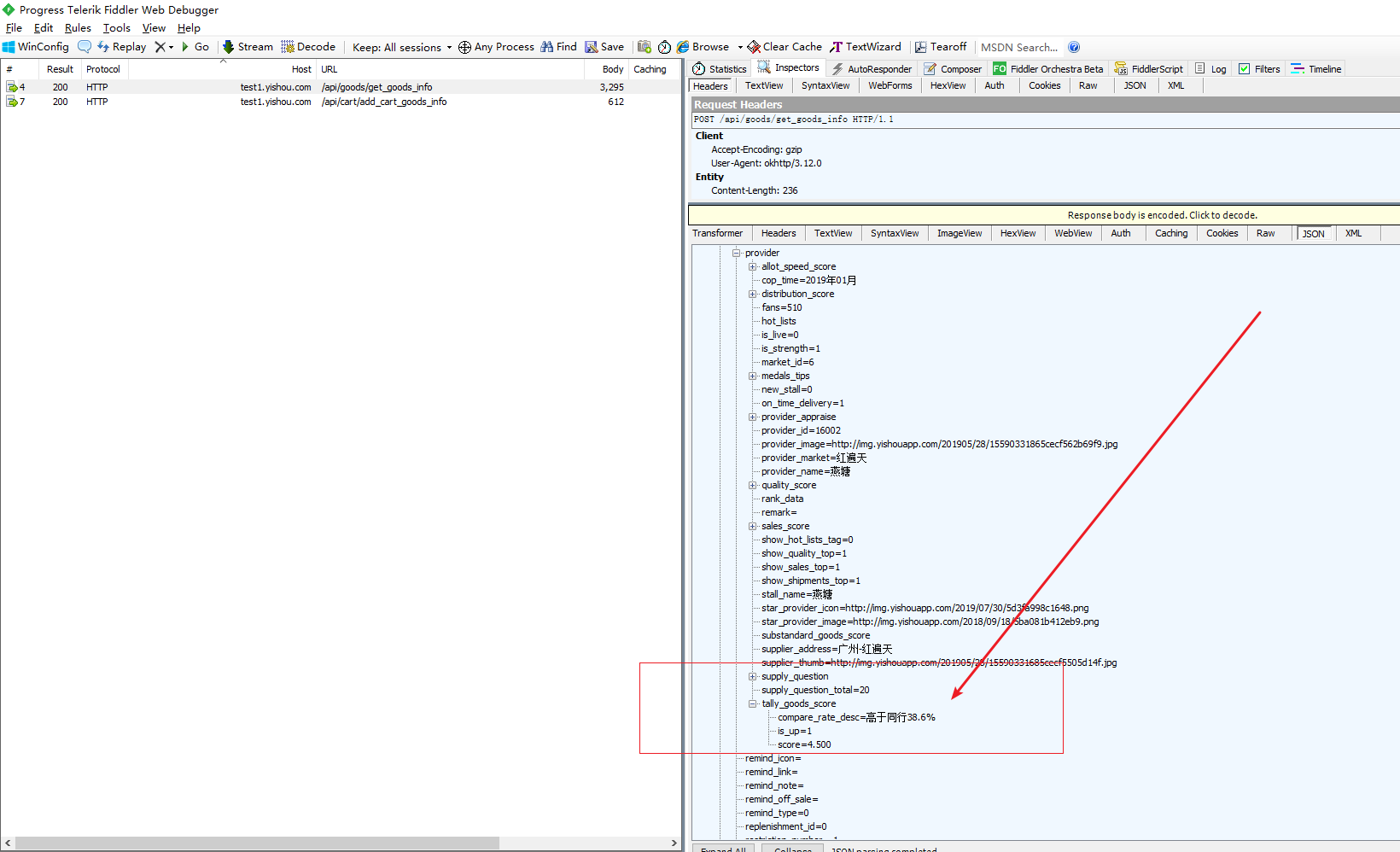This screenshot has height=852, width=1400.
Task: Replay the selected session
Action: (x=121, y=47)
